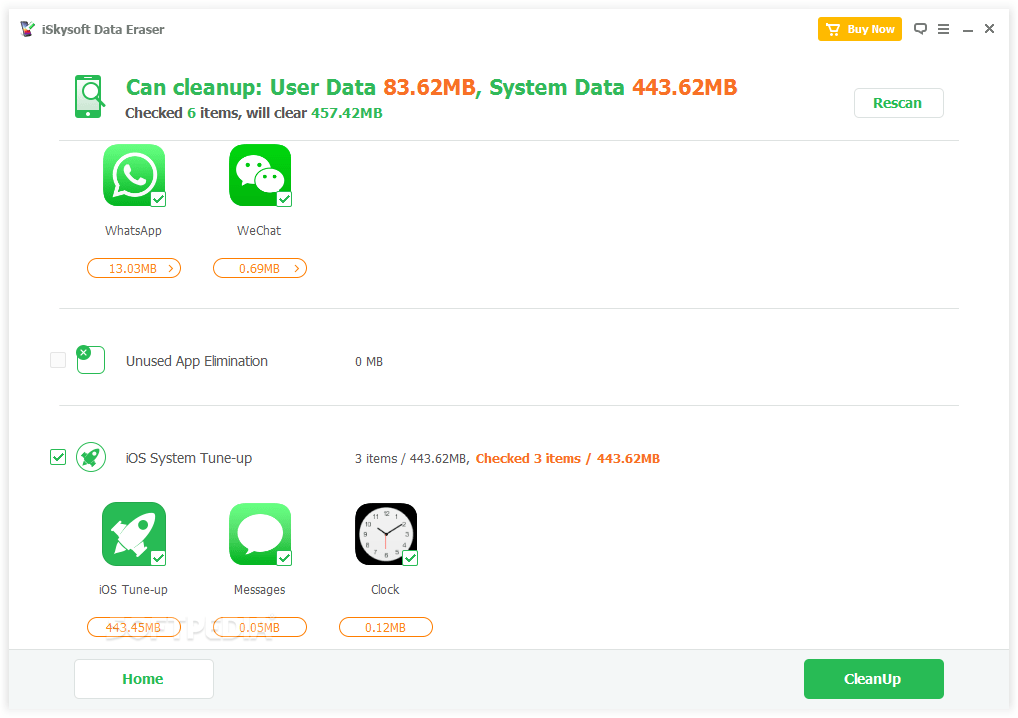Open the hamburger menu

pos(943,29)
